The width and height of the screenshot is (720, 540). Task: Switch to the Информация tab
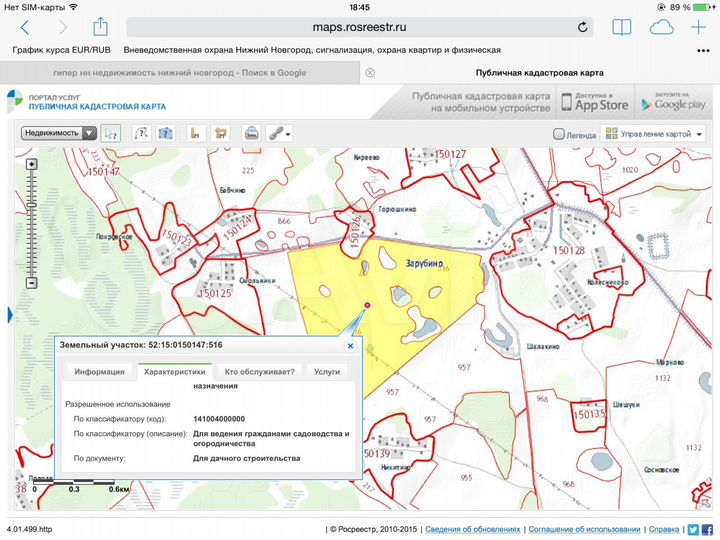coord(98,372)
